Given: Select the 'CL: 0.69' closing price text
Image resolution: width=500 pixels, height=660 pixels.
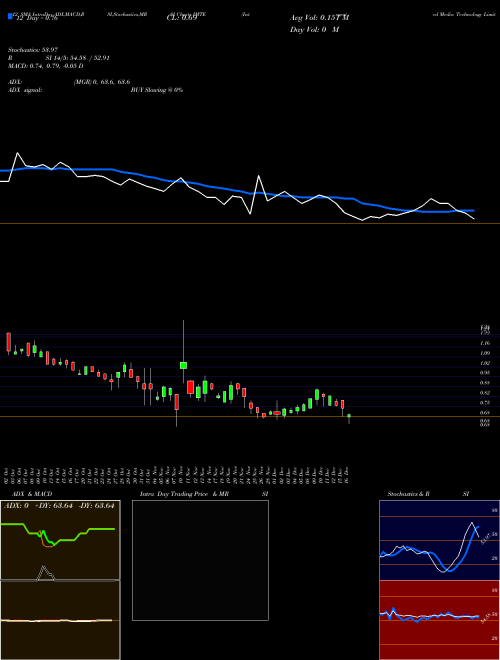Looking at the screenshot, I should (182, 18).
